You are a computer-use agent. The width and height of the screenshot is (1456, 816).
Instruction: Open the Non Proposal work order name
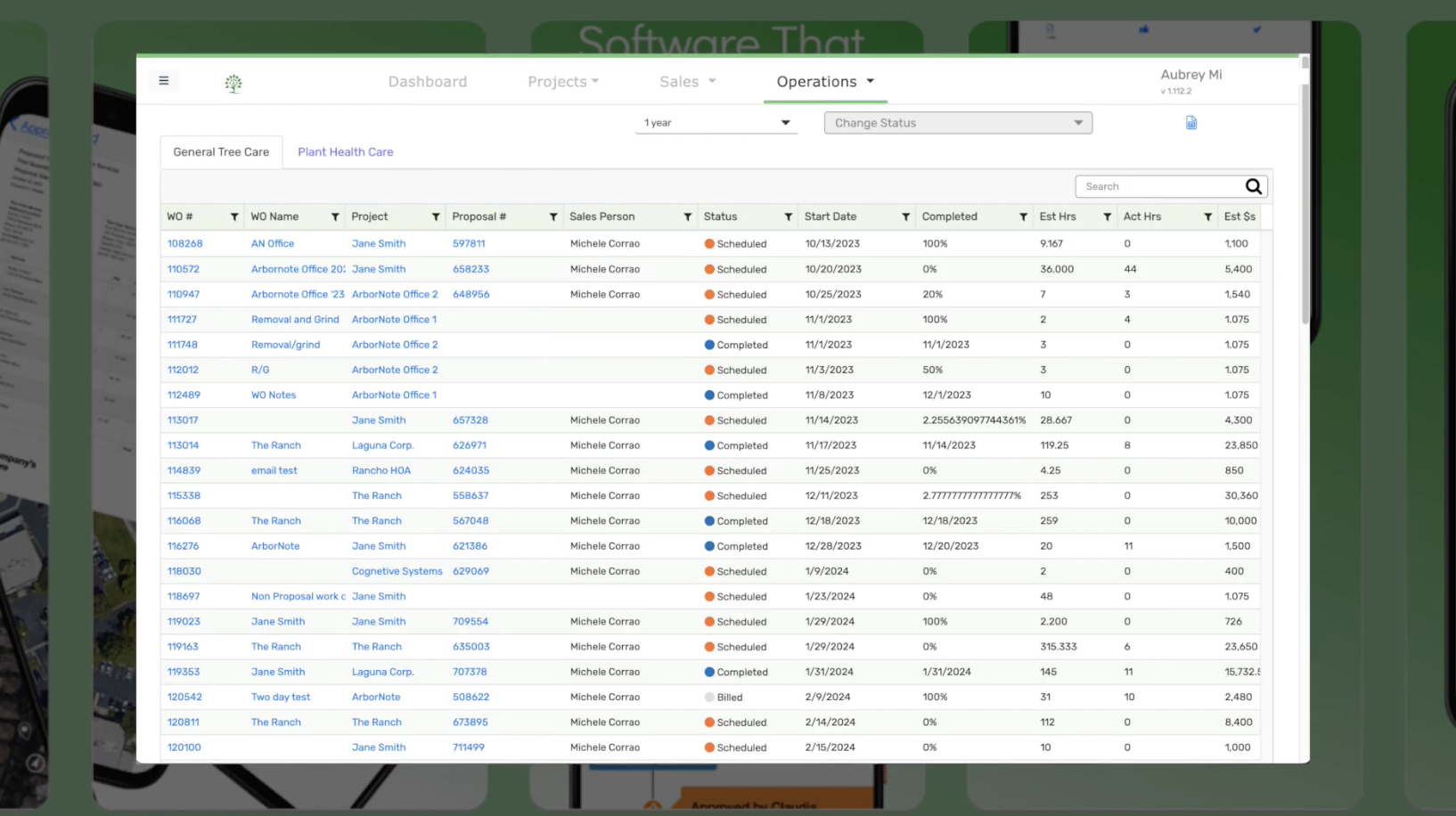click(x=299, y=597)
